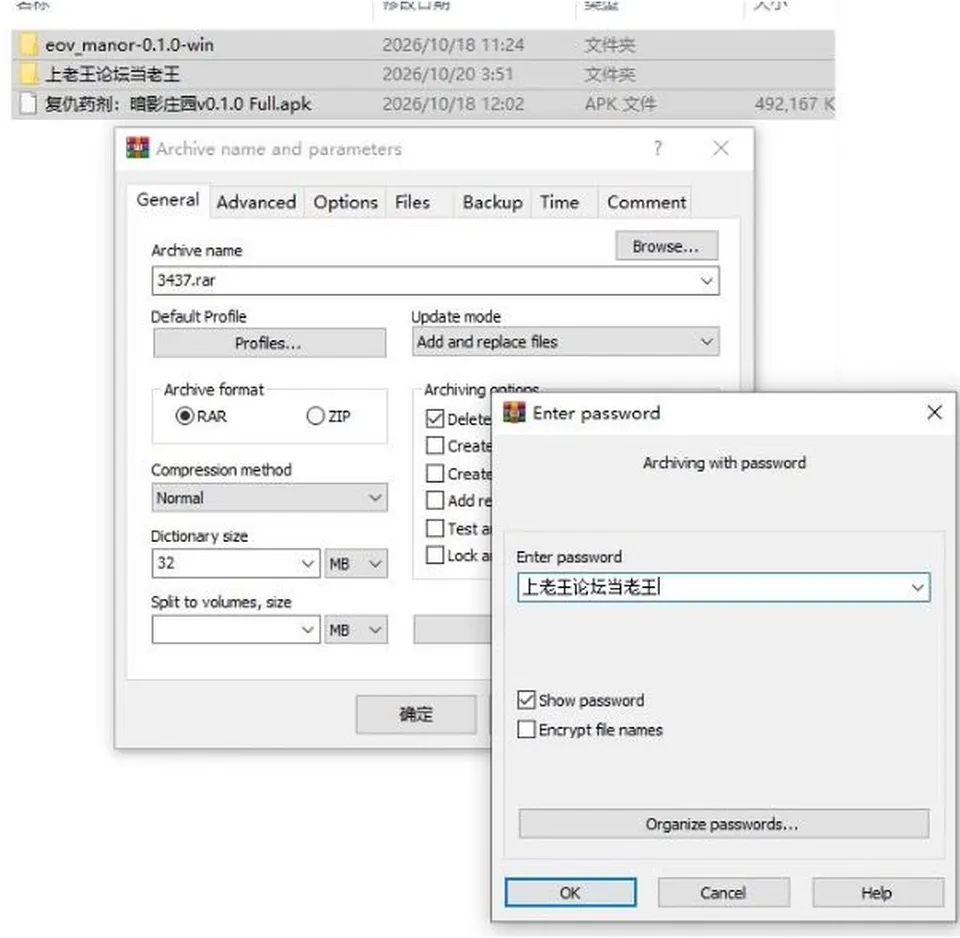Open the Comment tab
This screenshot has width=960, height=938.
pos(646,202)
